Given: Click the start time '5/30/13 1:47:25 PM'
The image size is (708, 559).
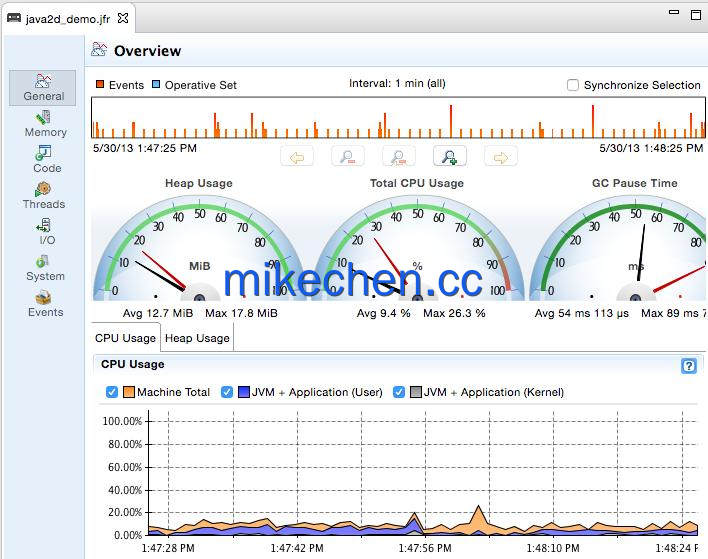Looking at the screenshot, I should point(145,148).
